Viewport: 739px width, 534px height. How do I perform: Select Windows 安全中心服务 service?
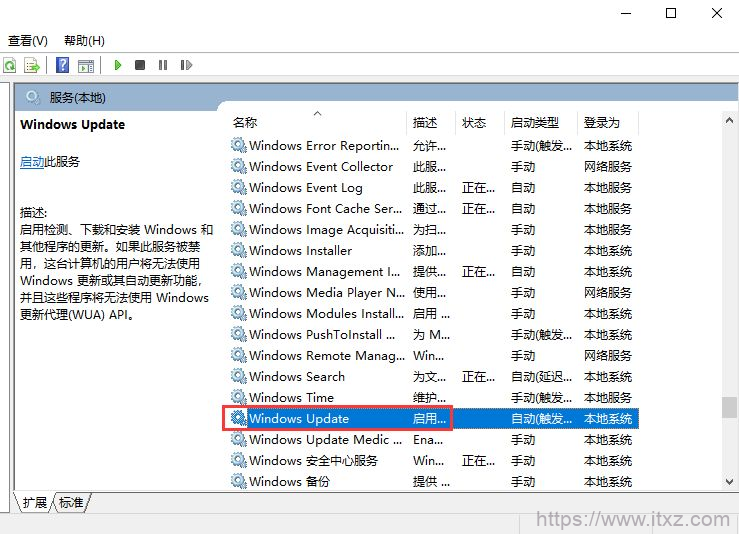[434, 461]
